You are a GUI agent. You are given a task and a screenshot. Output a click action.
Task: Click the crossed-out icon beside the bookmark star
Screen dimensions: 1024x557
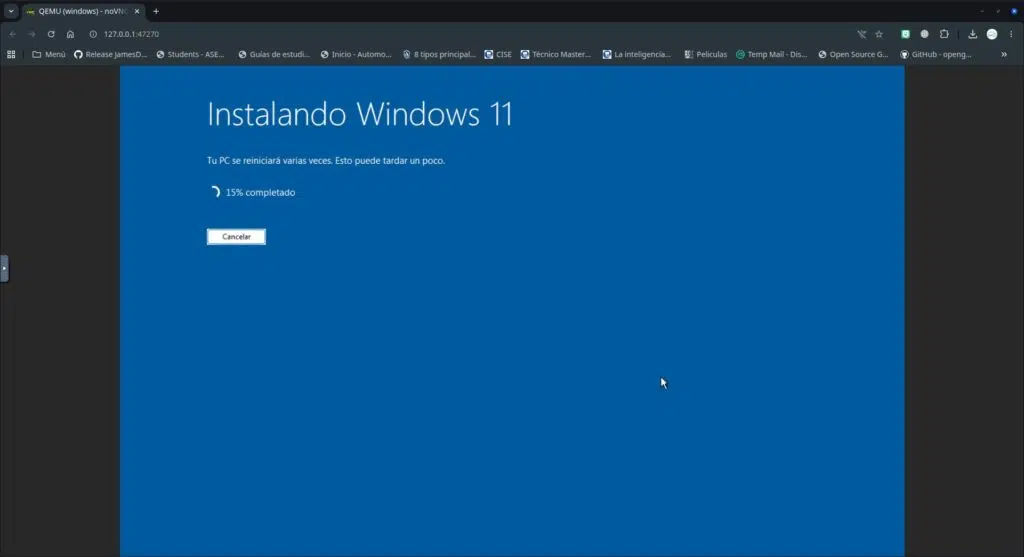[x=861, y=34]
